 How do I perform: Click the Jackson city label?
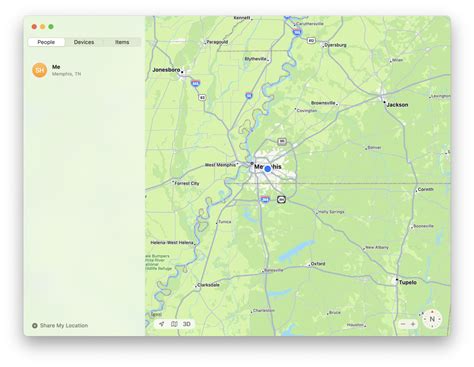(397, 104)
